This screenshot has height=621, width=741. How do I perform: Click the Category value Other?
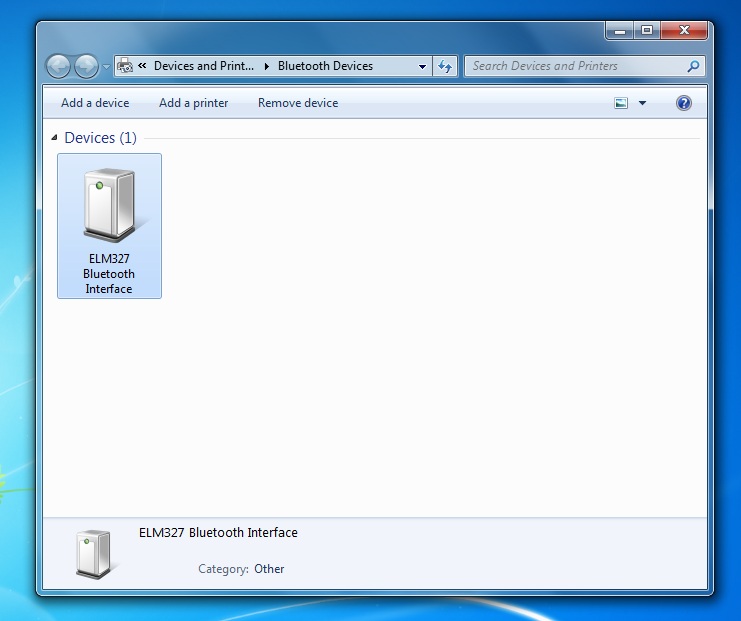tap(269, 569)
